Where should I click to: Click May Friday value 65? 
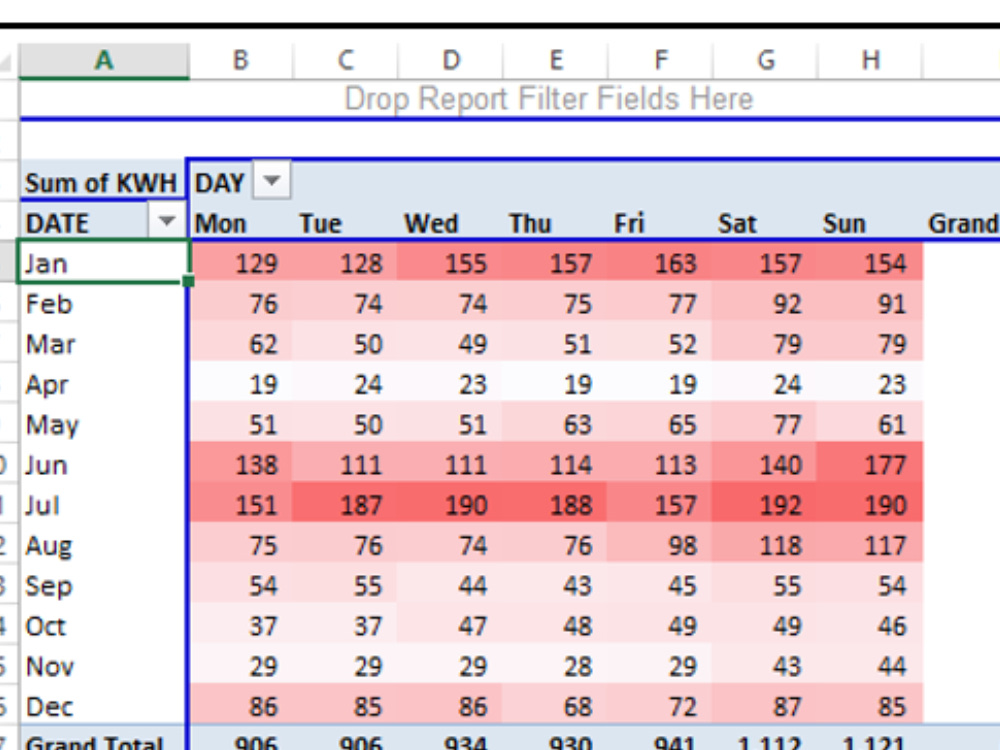pyautogui.click(x=659, y=425)
